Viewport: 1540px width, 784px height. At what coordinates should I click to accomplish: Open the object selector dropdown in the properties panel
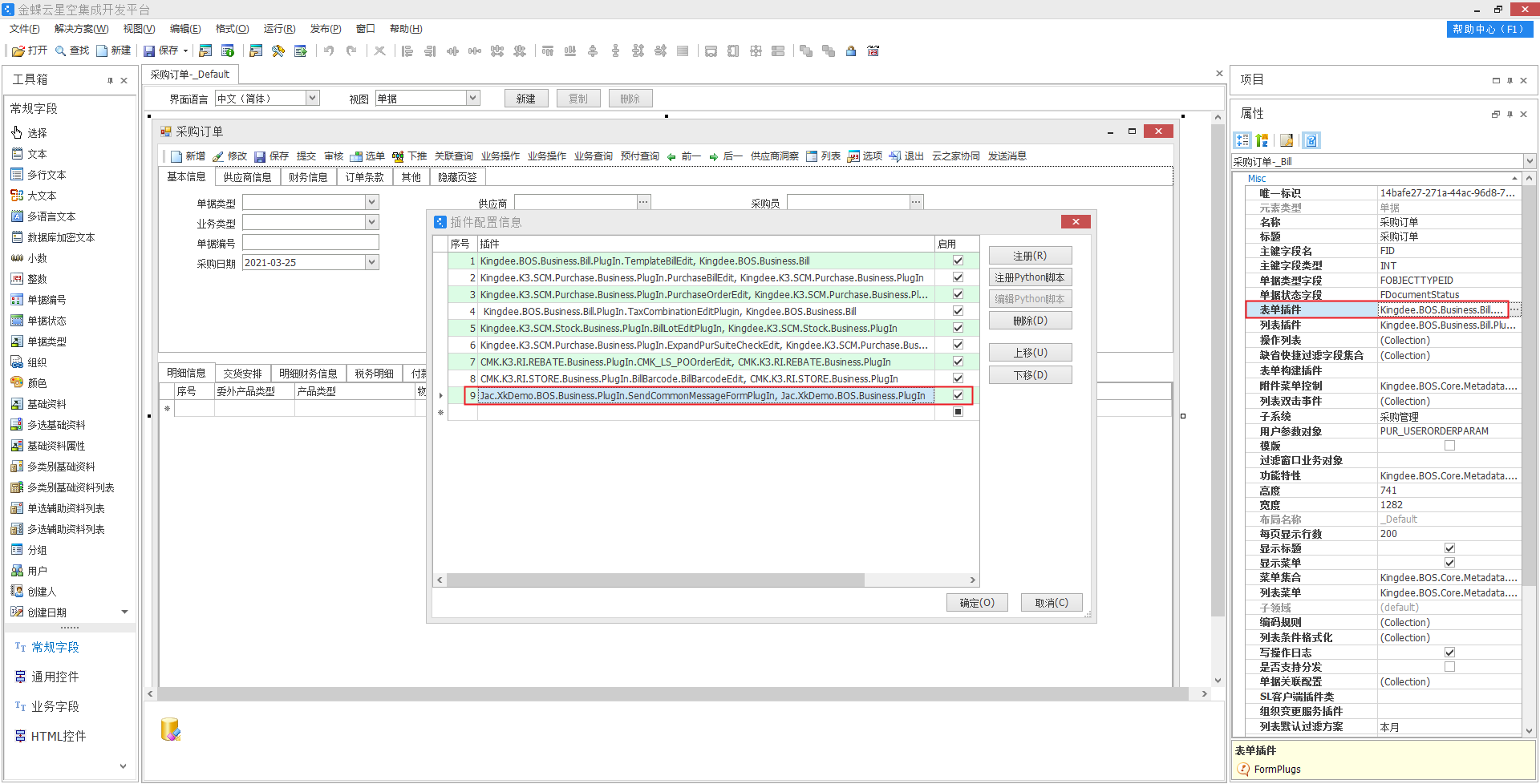point(1530,161)
